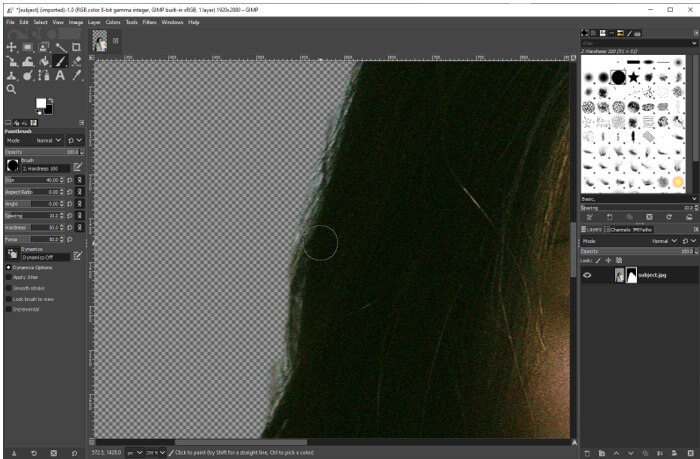This screenshot has height=459, width=700.
Task: Open the Layer menu
Action: tap(94, 22)
